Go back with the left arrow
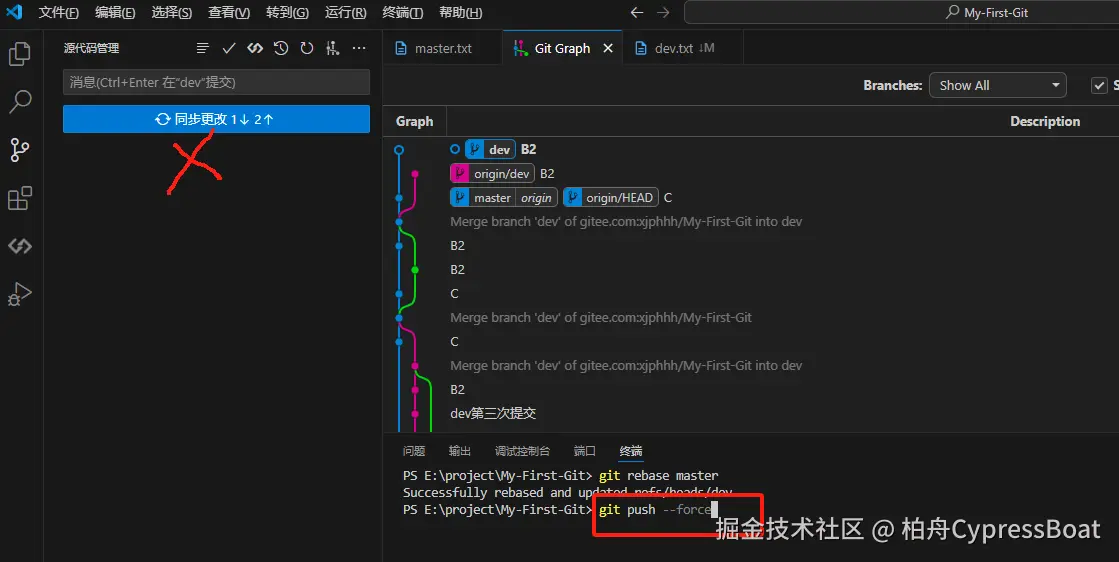This screenshot has width=1119, height=562. point(637,12)
